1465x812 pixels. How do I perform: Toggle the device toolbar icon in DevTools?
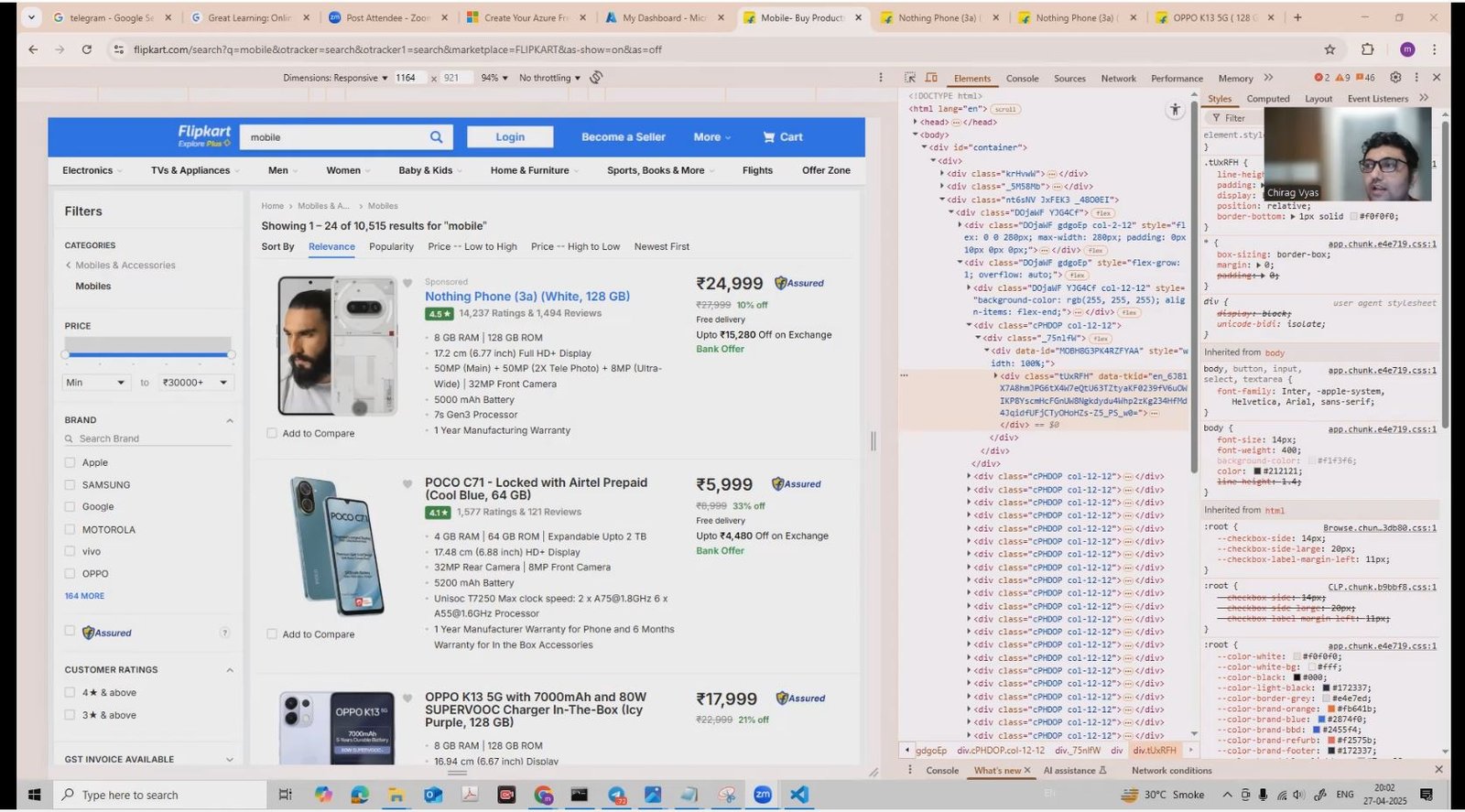coord(931,78)
